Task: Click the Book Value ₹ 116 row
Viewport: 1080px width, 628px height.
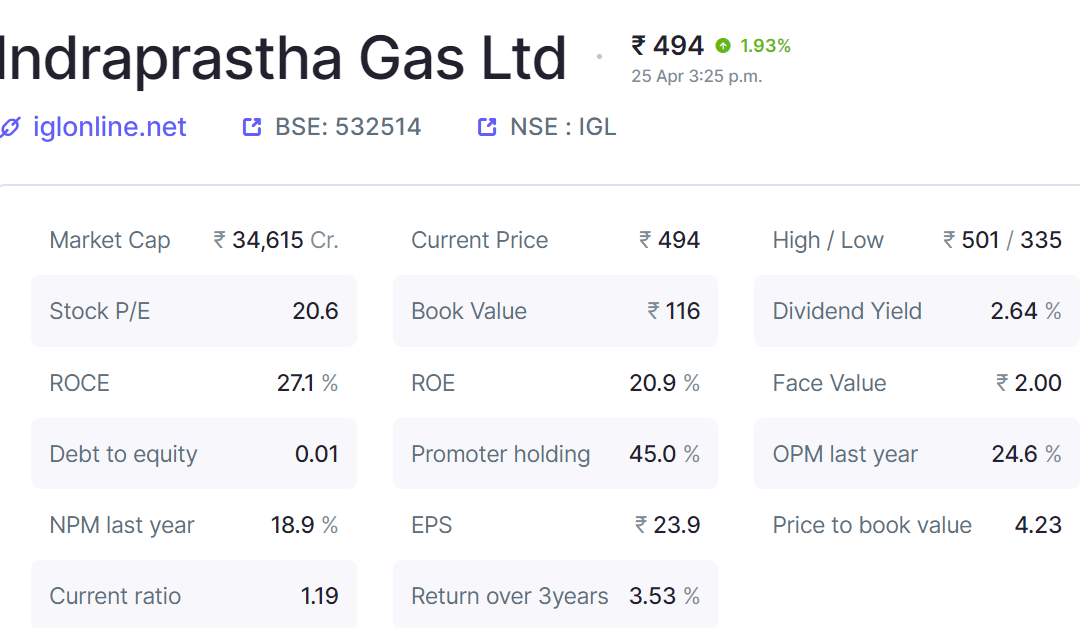Action: (x=555, y=311)
